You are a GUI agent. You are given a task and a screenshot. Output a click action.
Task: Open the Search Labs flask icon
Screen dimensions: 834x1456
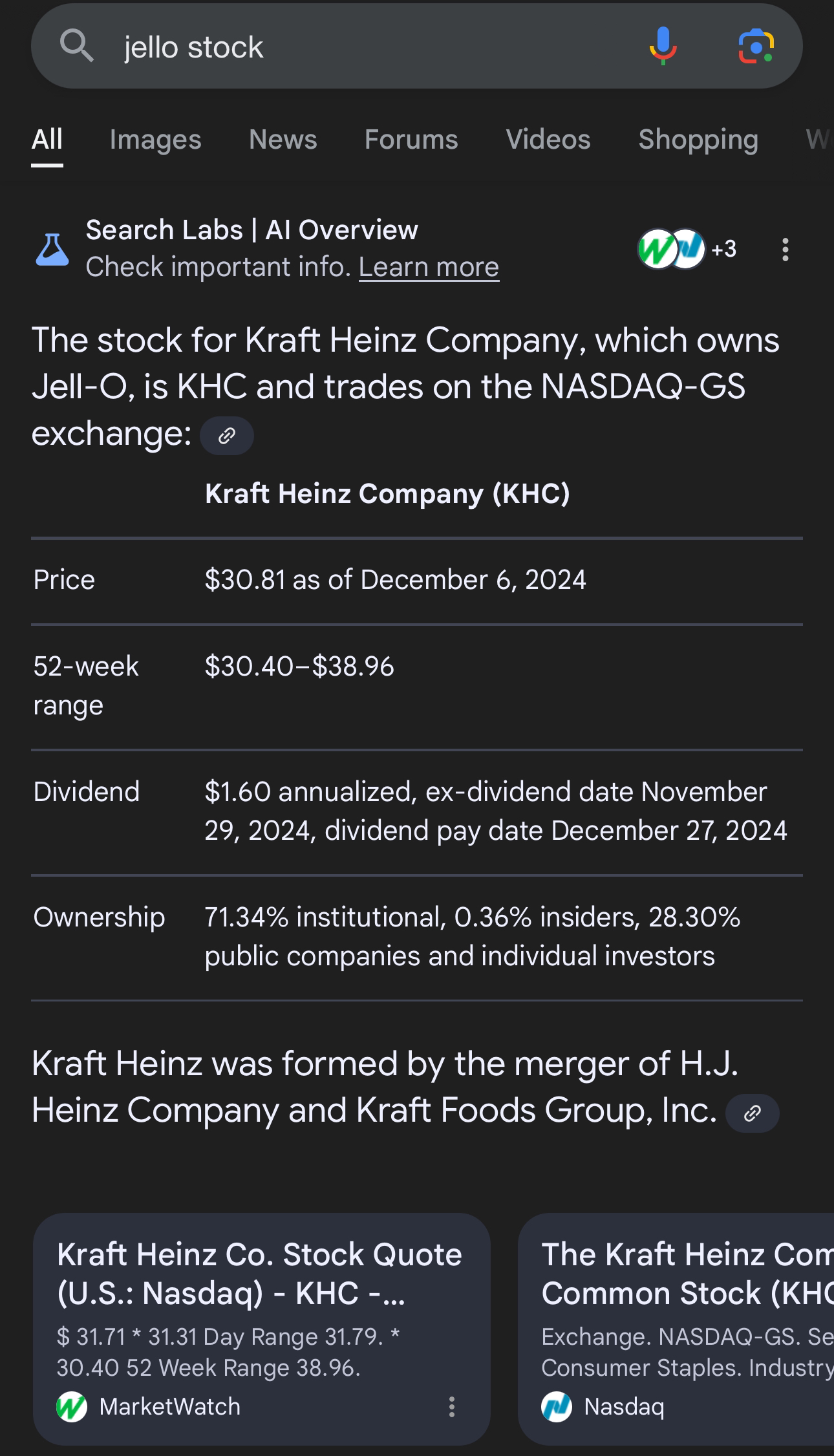tap(52, 250)
